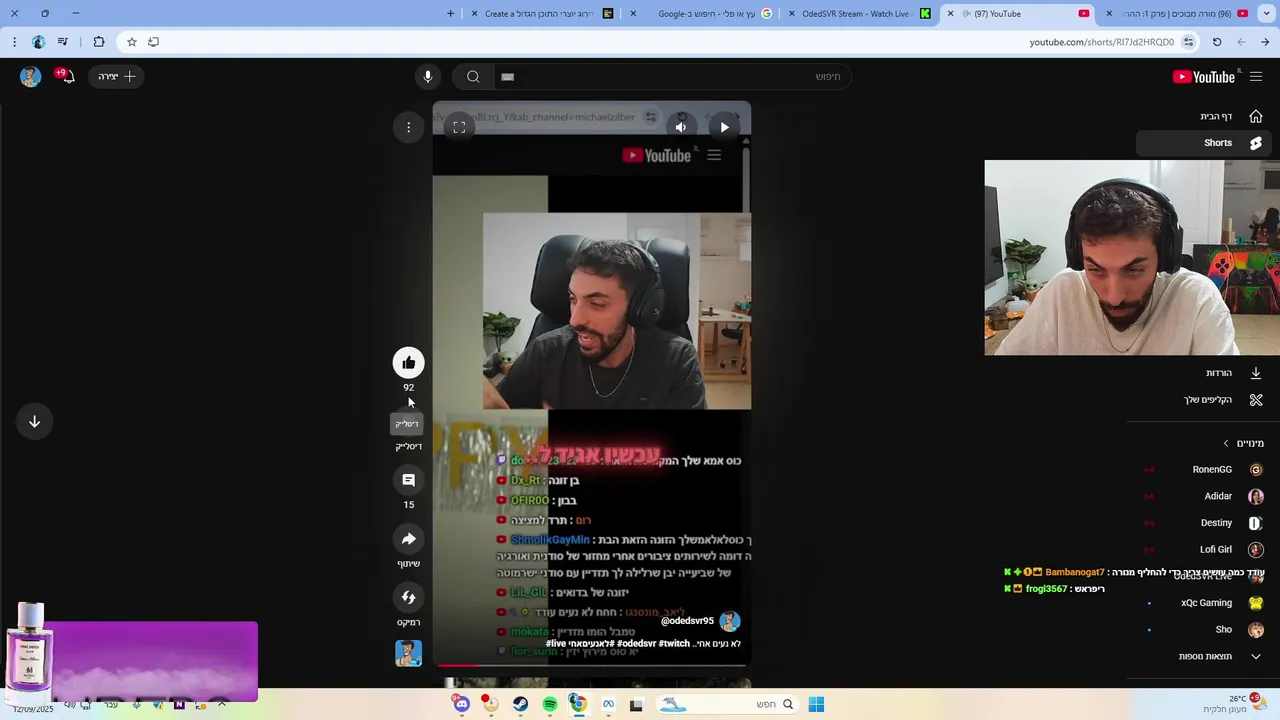Remix this Short
Viewport: 1280px width, 720px height.
[x=408, y=597]
